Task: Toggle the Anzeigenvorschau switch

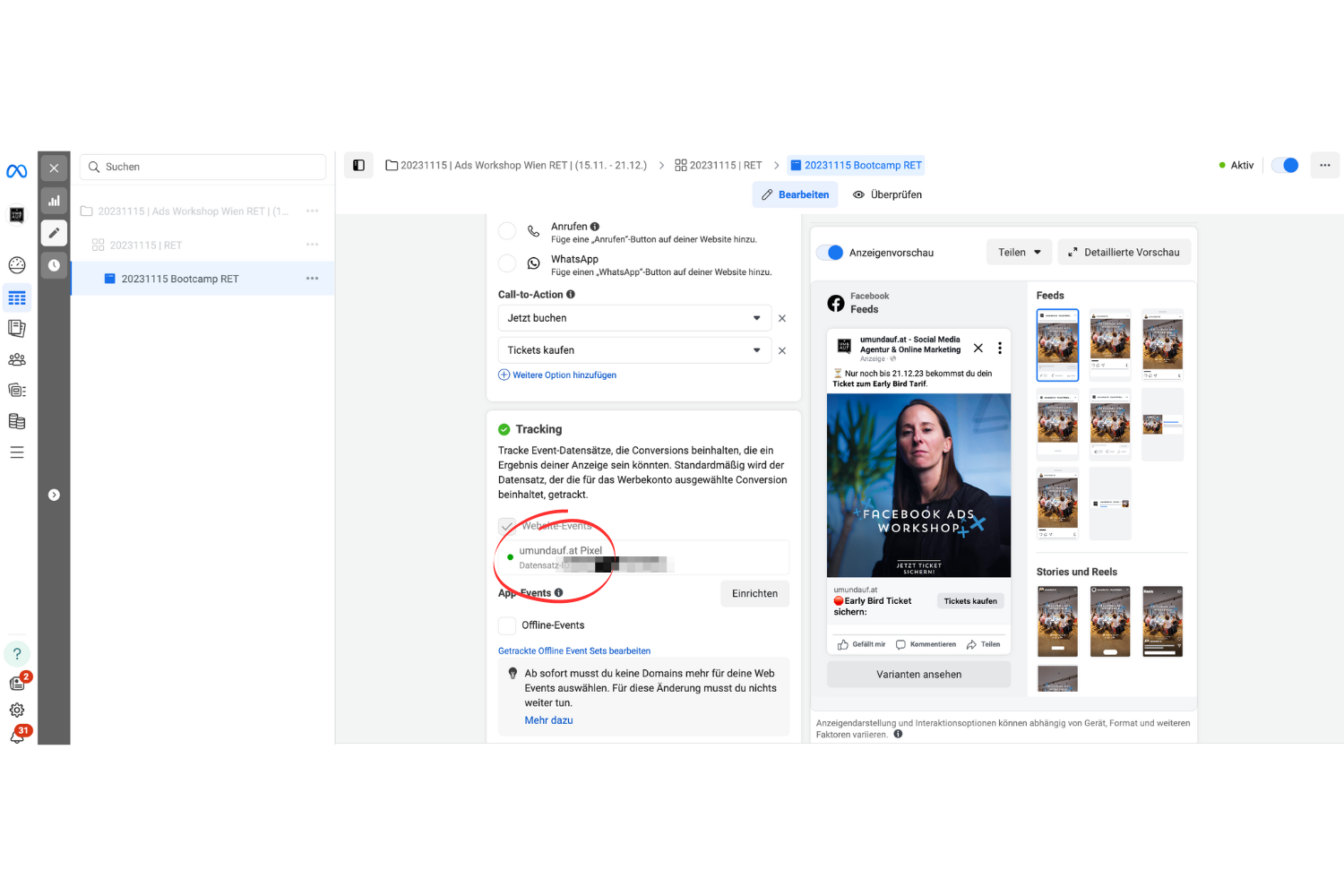Action: coord(830,253)
